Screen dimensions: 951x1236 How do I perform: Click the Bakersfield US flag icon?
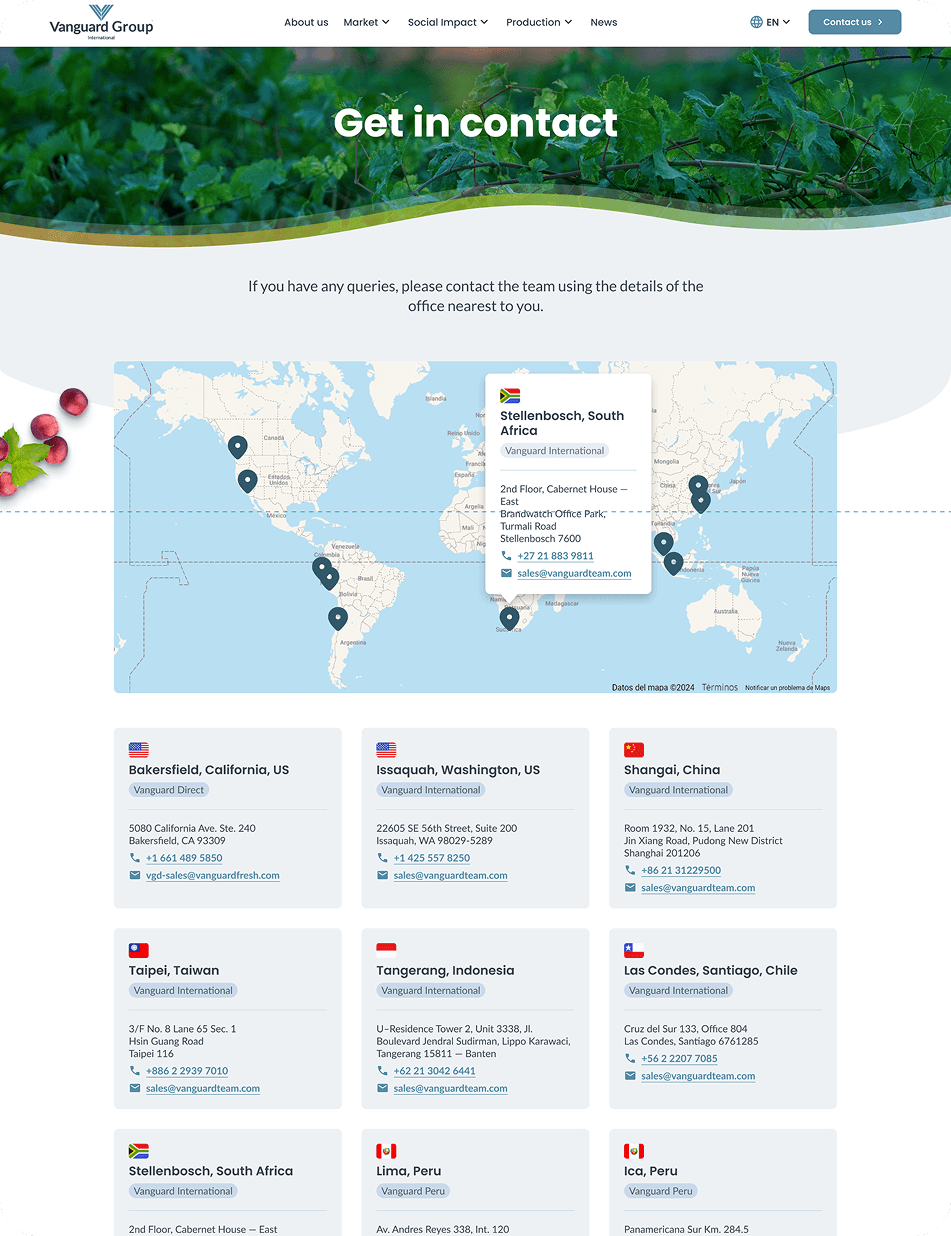point(139,750)
